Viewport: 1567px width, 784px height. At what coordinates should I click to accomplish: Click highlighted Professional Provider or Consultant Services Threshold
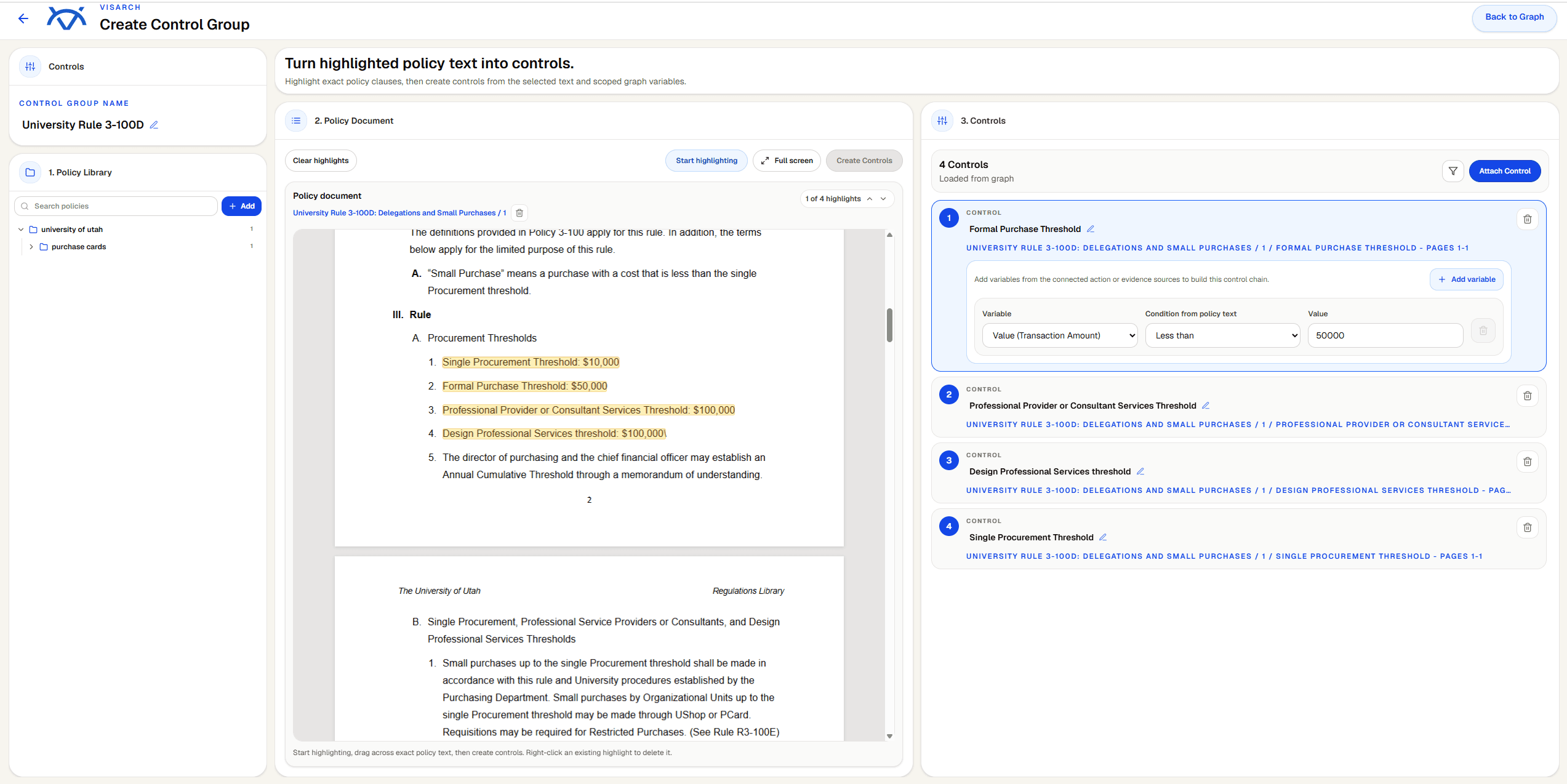pyautogui.click(x=588, y=410)
